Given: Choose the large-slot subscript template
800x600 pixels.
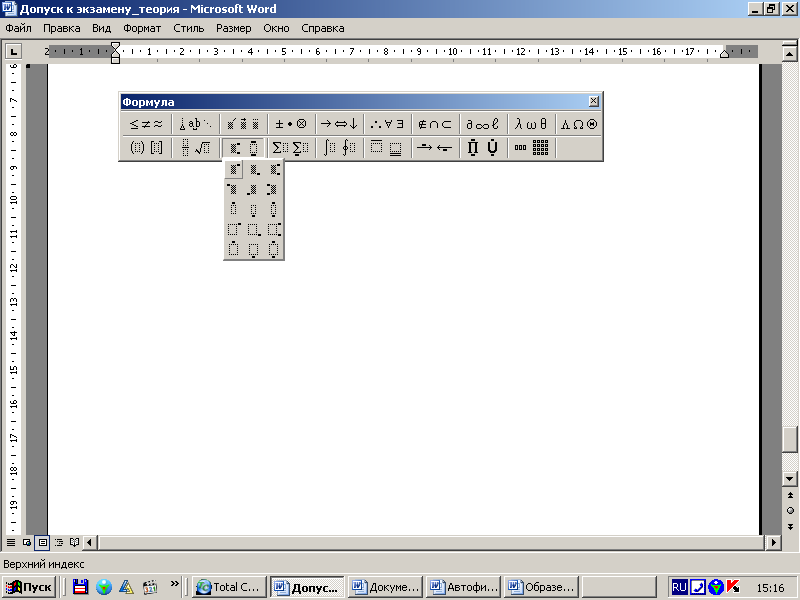Looking at the screenshot, I should [x=254, y=229].
